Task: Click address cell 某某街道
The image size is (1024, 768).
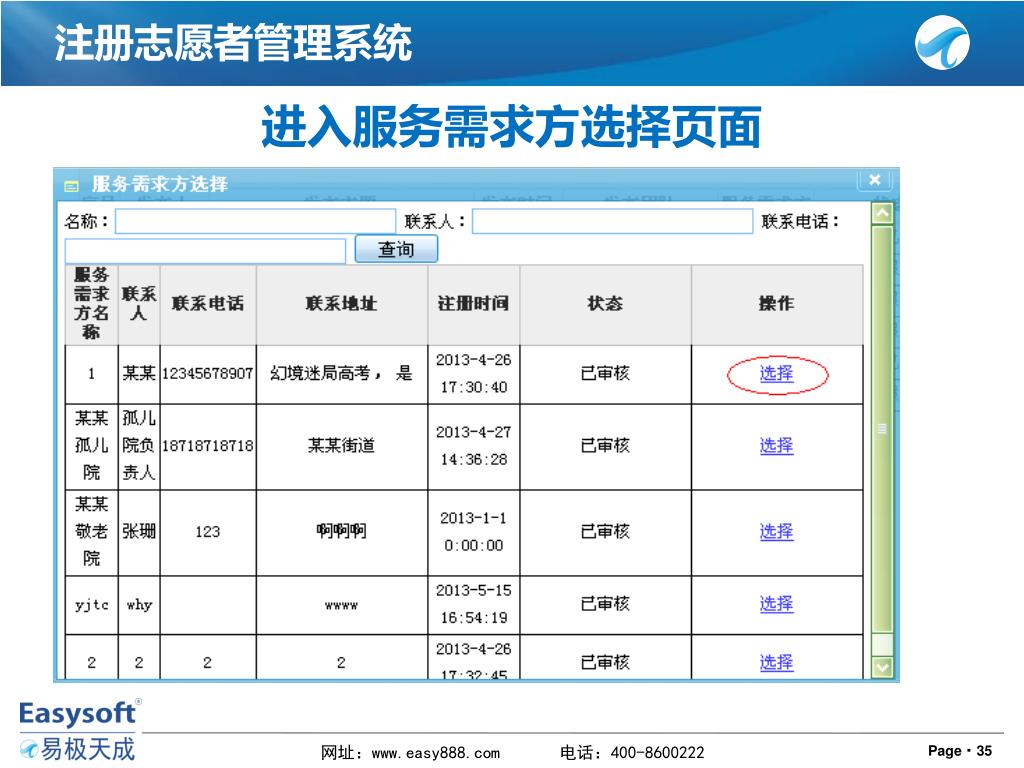Action: (x=342, y=446)
